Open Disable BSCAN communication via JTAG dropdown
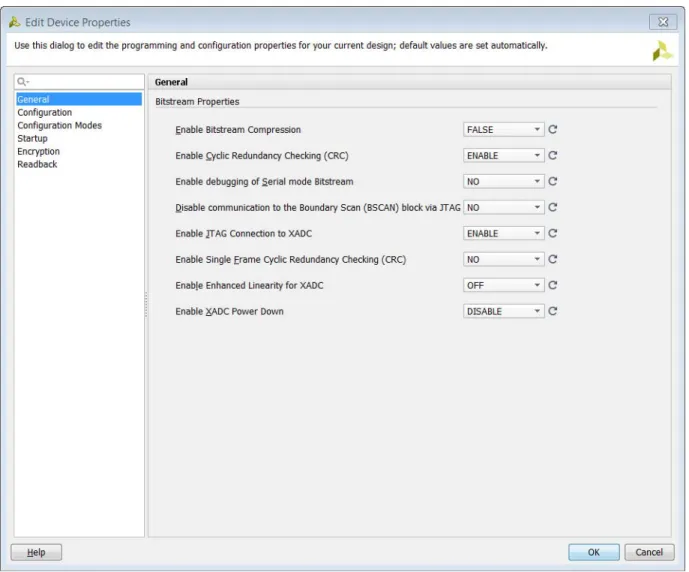The width and height of the screenshot is (689, 572). (x=504, y=207)
